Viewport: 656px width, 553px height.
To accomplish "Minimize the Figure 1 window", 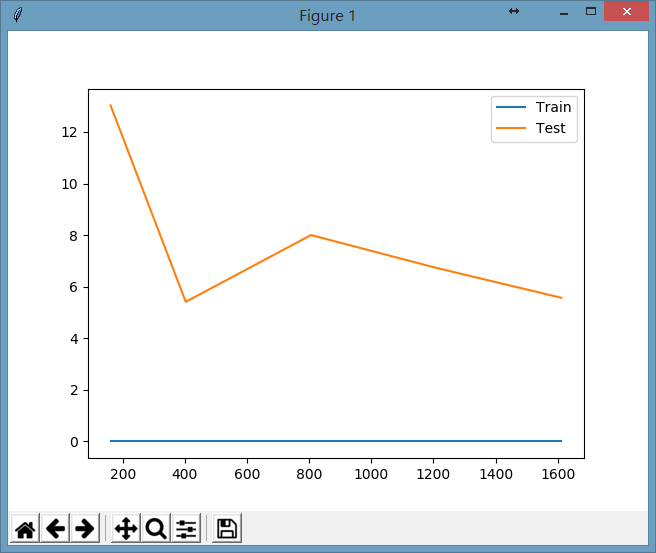I will (564, 13).
